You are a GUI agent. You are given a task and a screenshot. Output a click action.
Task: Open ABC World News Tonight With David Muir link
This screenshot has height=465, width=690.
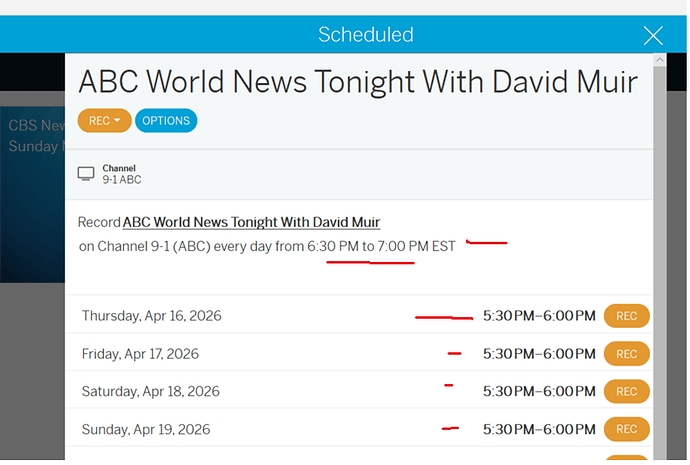pos(251,222)
